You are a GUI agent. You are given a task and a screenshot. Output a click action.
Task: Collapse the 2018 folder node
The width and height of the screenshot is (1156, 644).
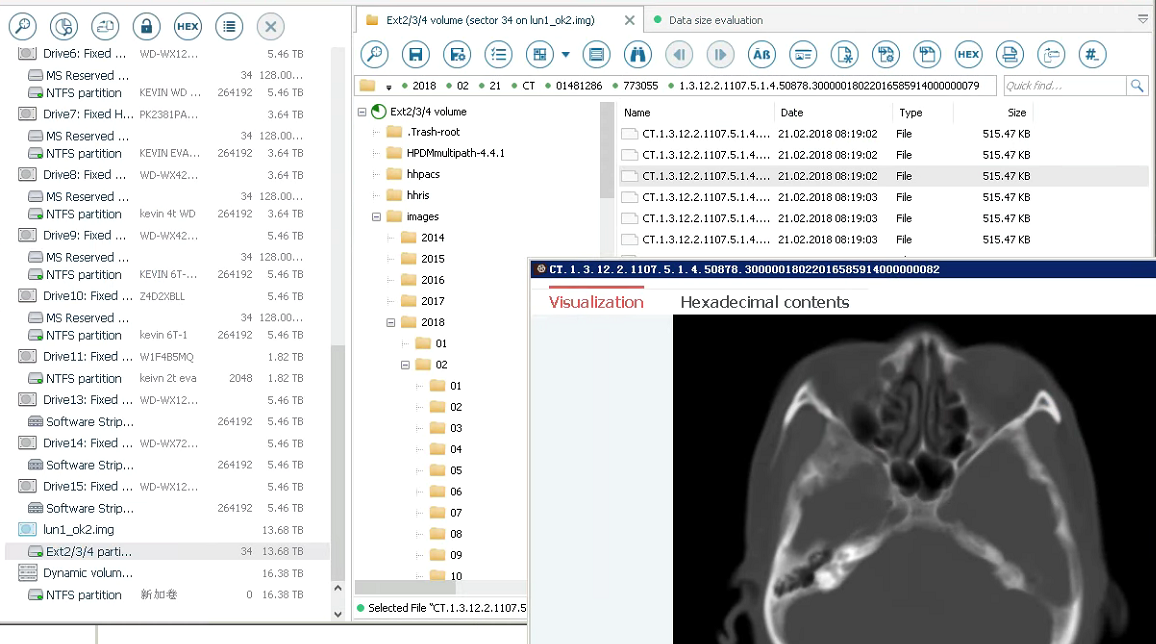(x=391, y=323)
